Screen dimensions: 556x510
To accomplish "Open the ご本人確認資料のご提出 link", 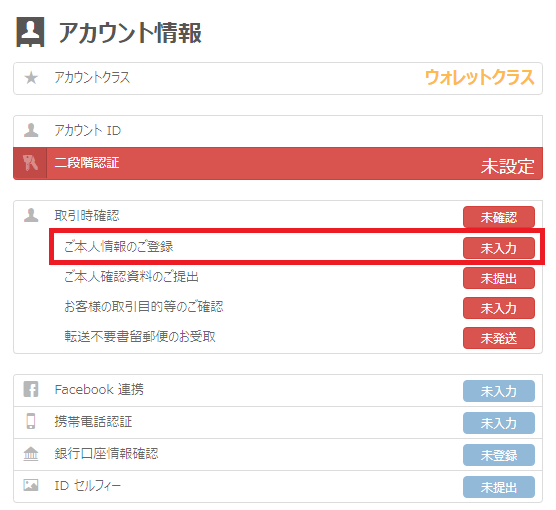I will click(131, 277).
